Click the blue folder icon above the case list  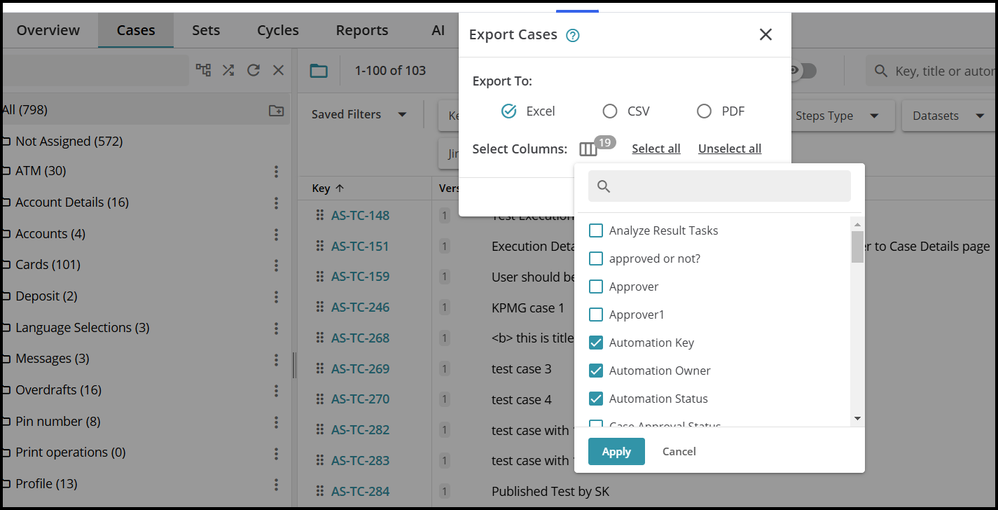pos(319,71)
